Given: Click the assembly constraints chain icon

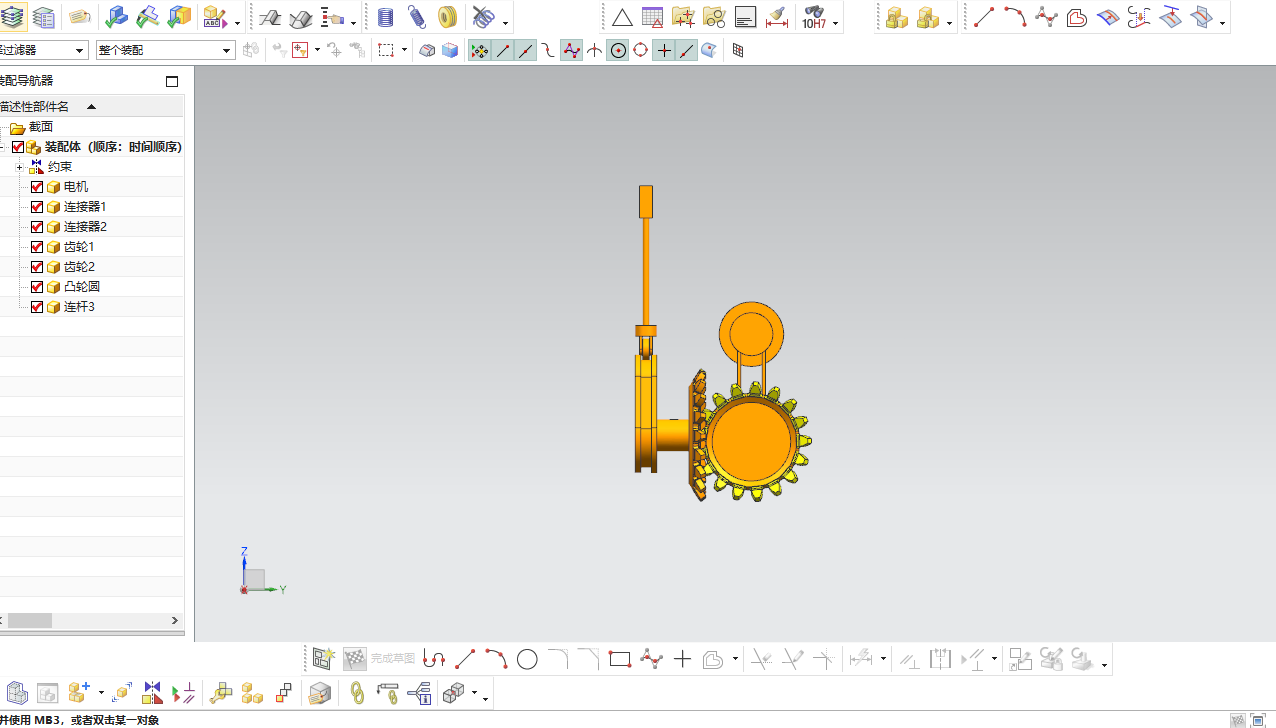Looking at the screenshot, I should coord(357,692).
